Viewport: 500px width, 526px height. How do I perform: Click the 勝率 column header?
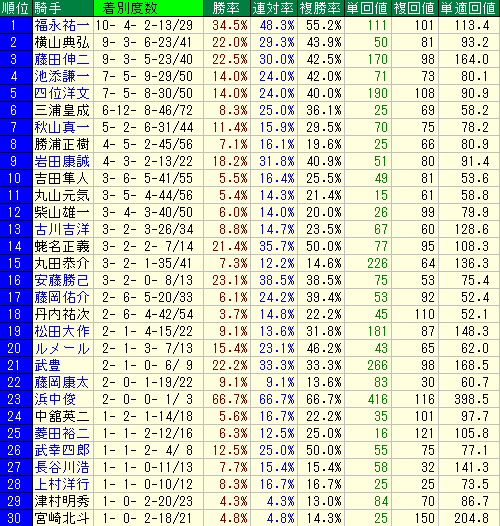(227, 8)
